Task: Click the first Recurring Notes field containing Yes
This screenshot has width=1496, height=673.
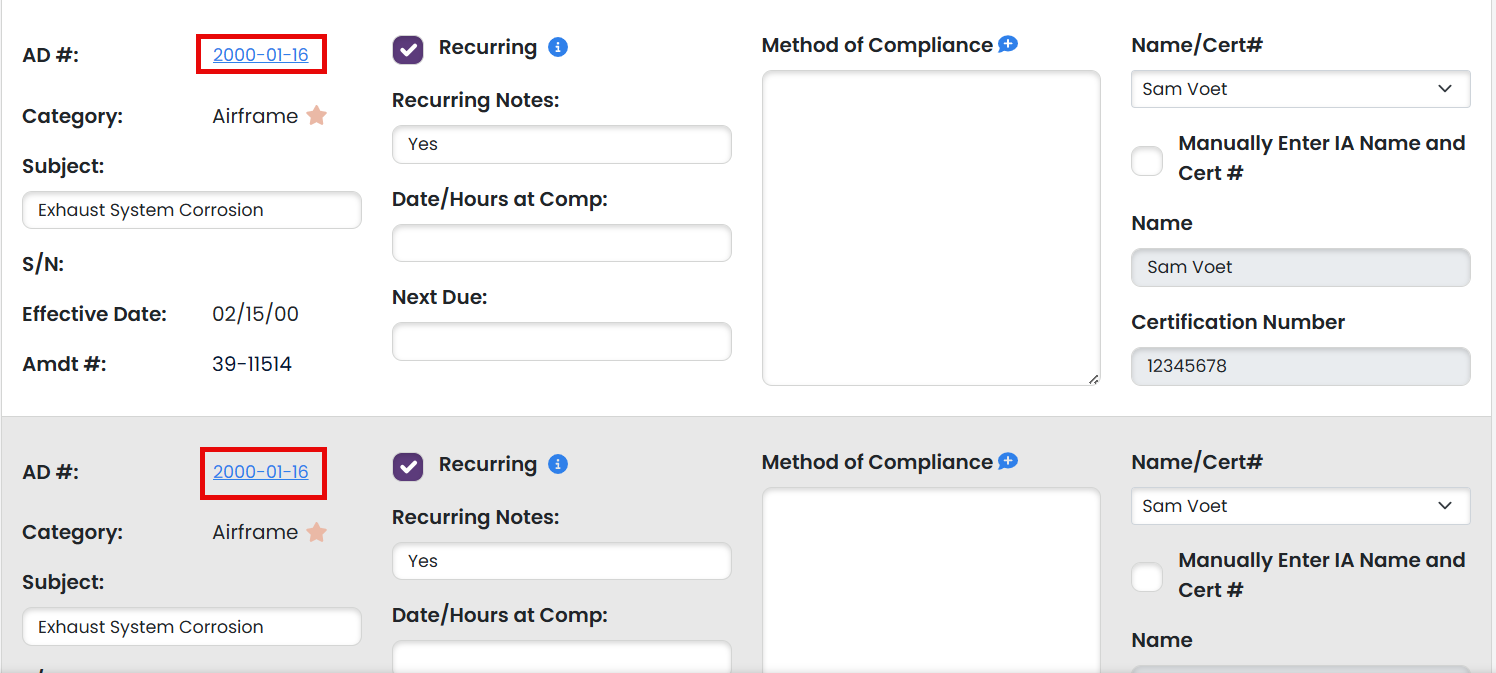Action: 562,144
